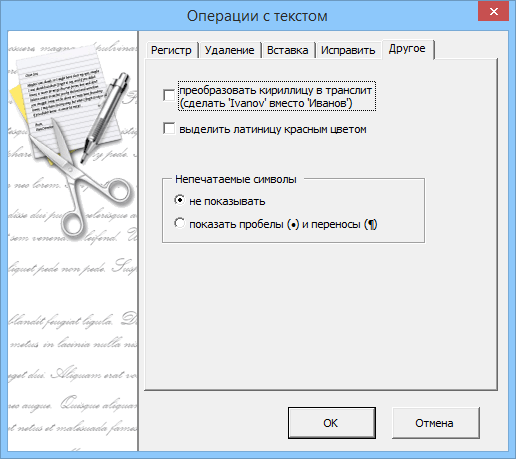This screenshot has height=459, width=516.
Task: Open the Удаление tab
Action: [229, 50]
